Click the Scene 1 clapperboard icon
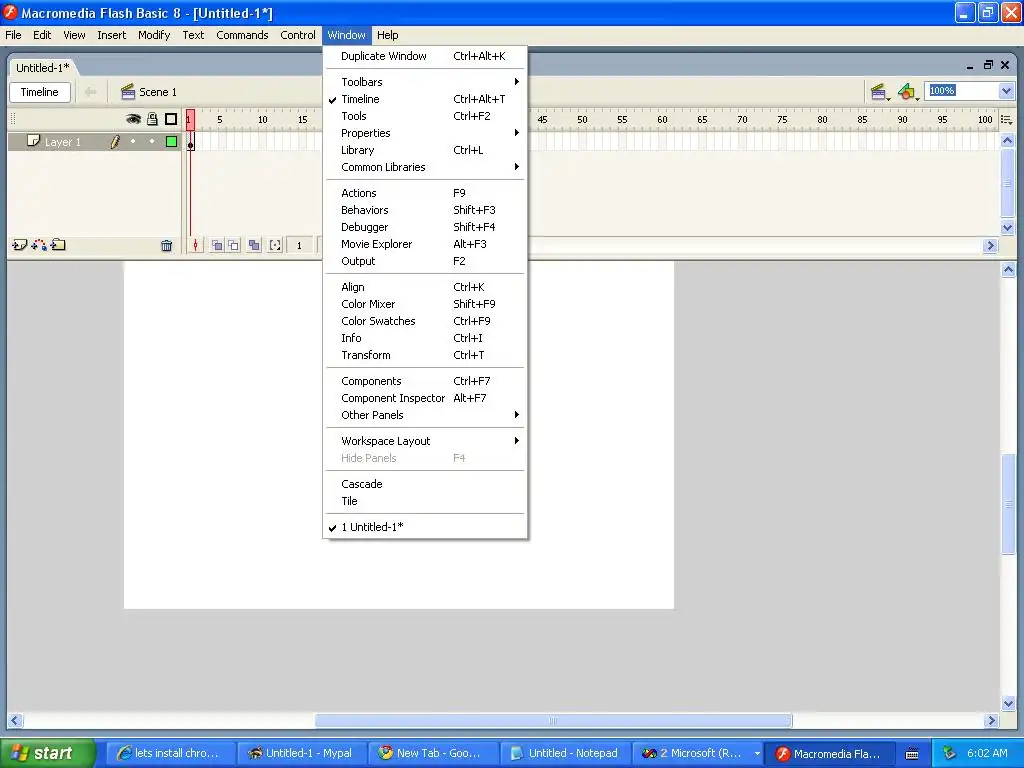 tap(128, 92)
